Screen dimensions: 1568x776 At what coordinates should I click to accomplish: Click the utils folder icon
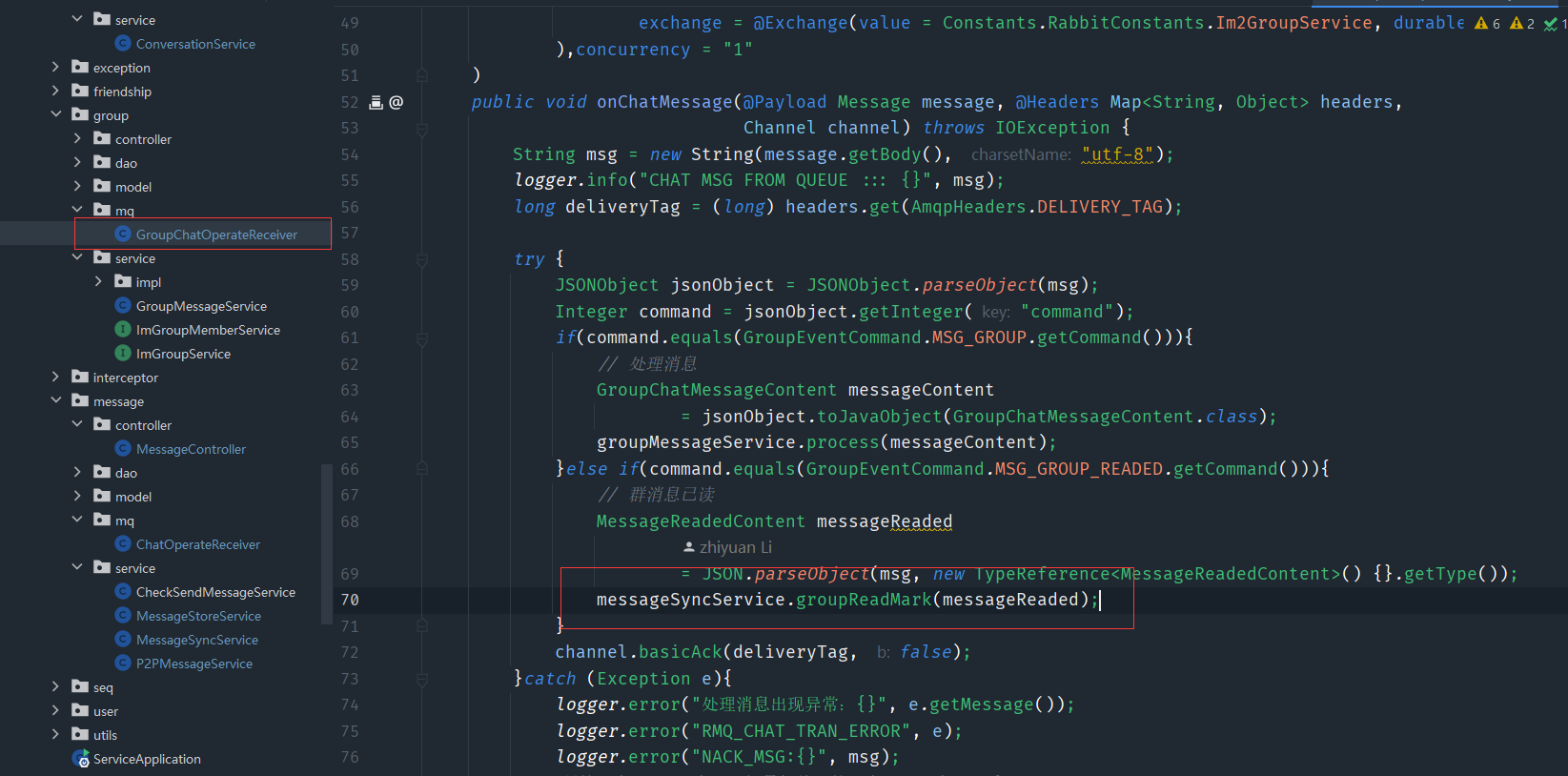click(80, 734)
